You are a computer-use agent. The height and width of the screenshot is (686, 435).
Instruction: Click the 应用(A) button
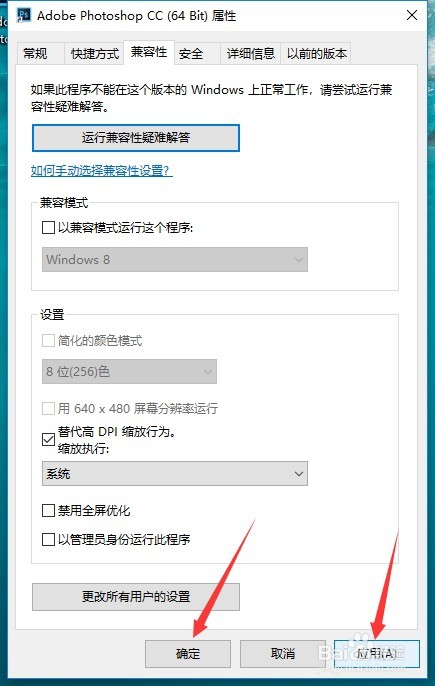point(377,654)
